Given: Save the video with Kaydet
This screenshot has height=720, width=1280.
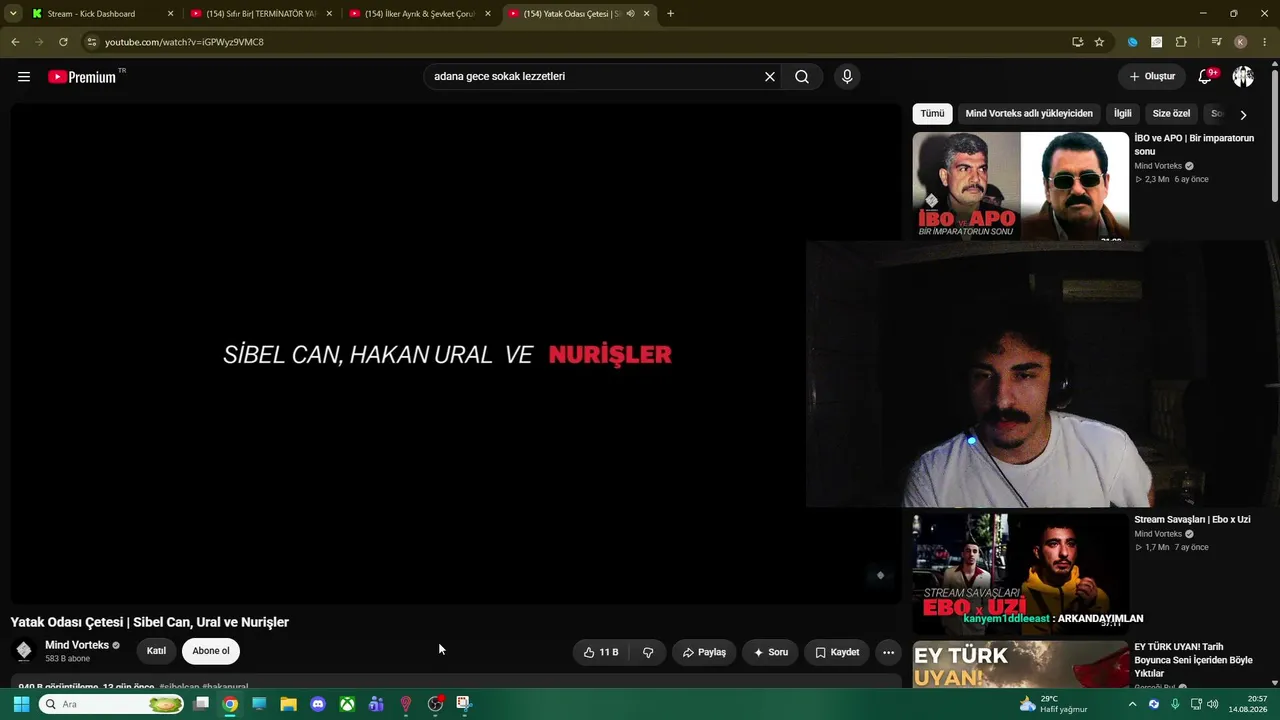Looking at the screenshot, I should [837, 652].
